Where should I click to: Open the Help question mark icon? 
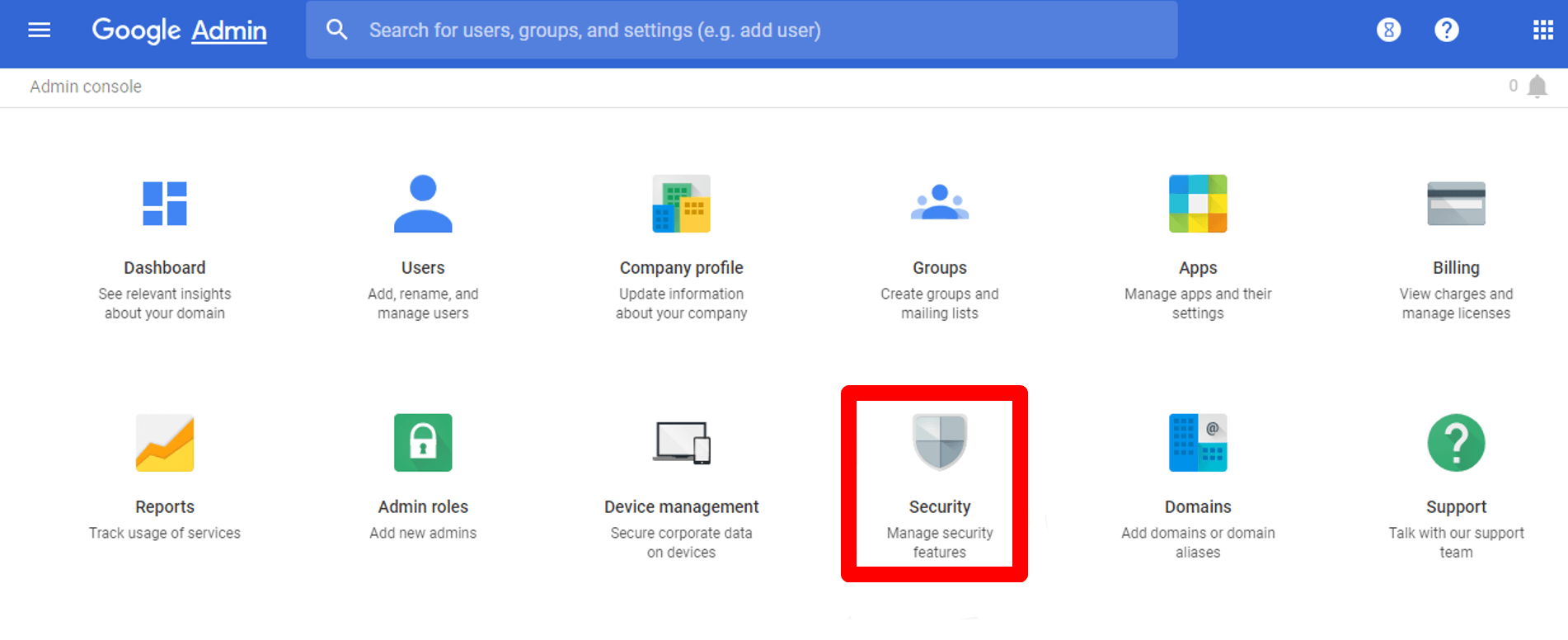[x=1446, y=31]
